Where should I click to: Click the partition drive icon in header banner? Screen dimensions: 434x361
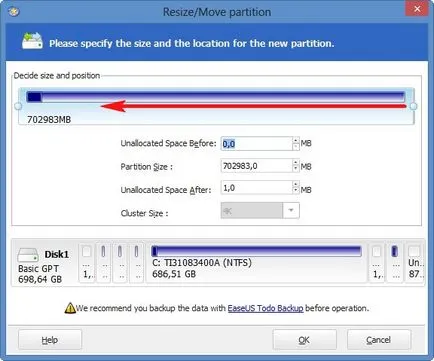(32, 41)
